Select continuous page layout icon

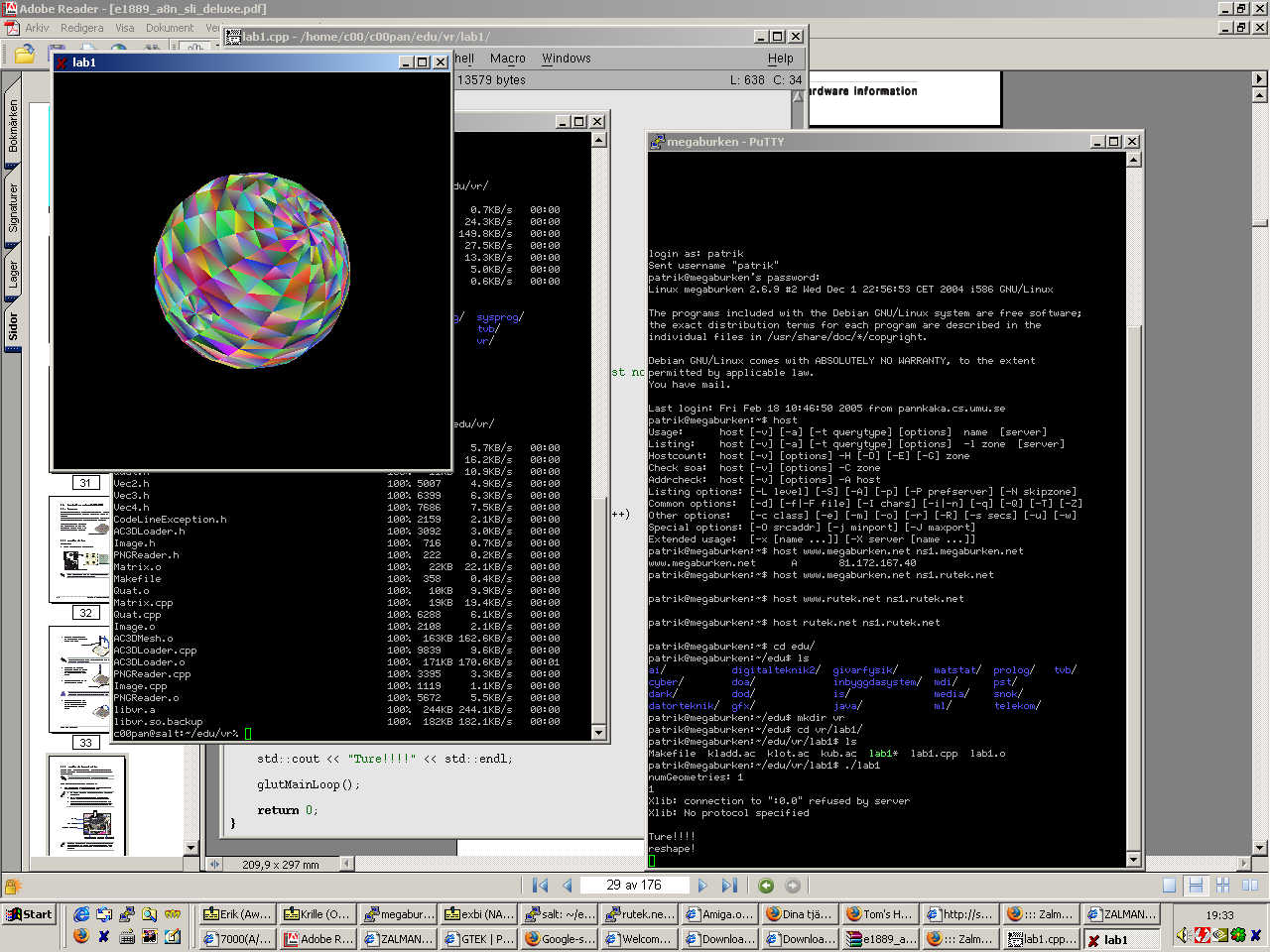click(x=1196, y=886)
